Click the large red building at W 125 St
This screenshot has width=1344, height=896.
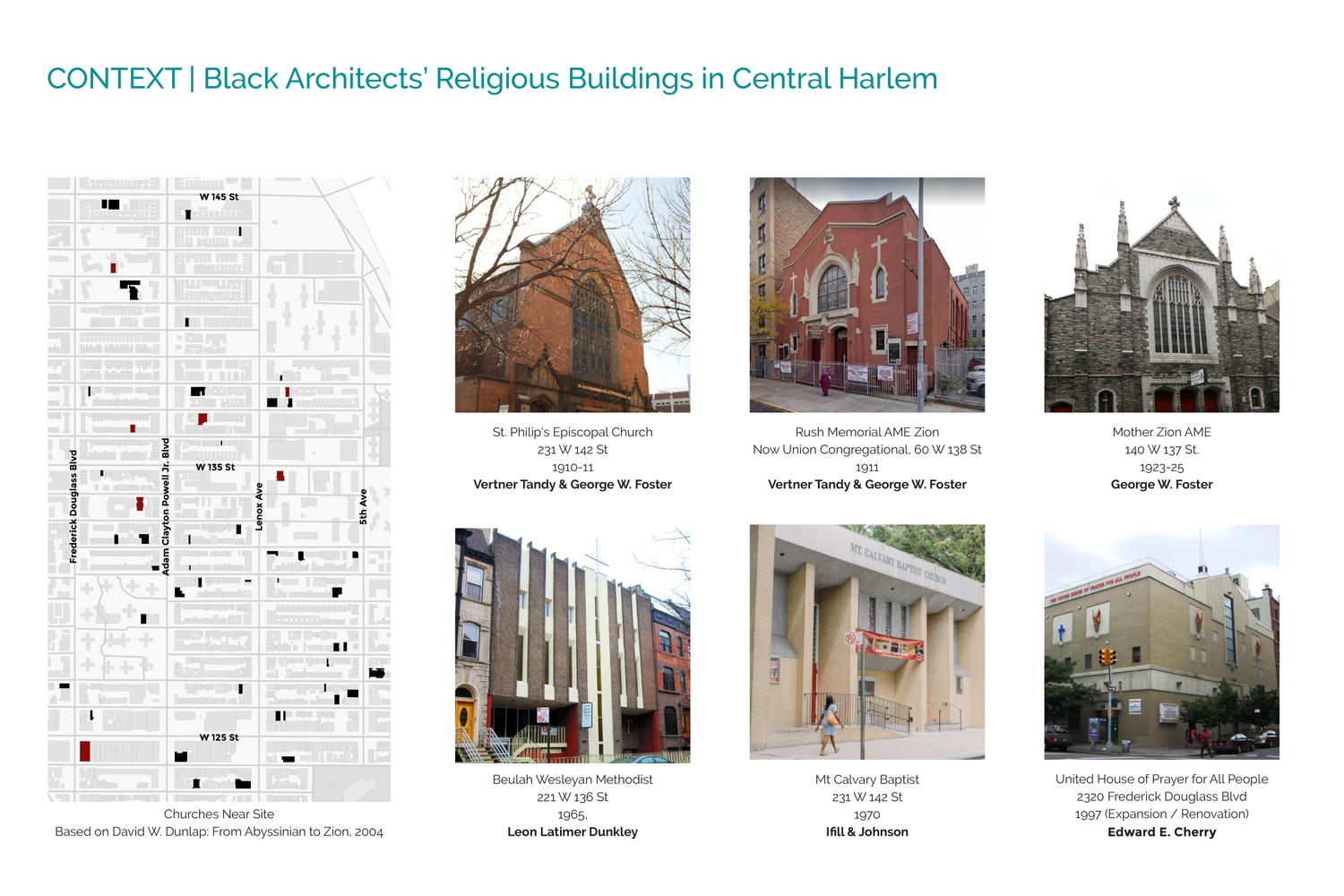coord(85,751)
